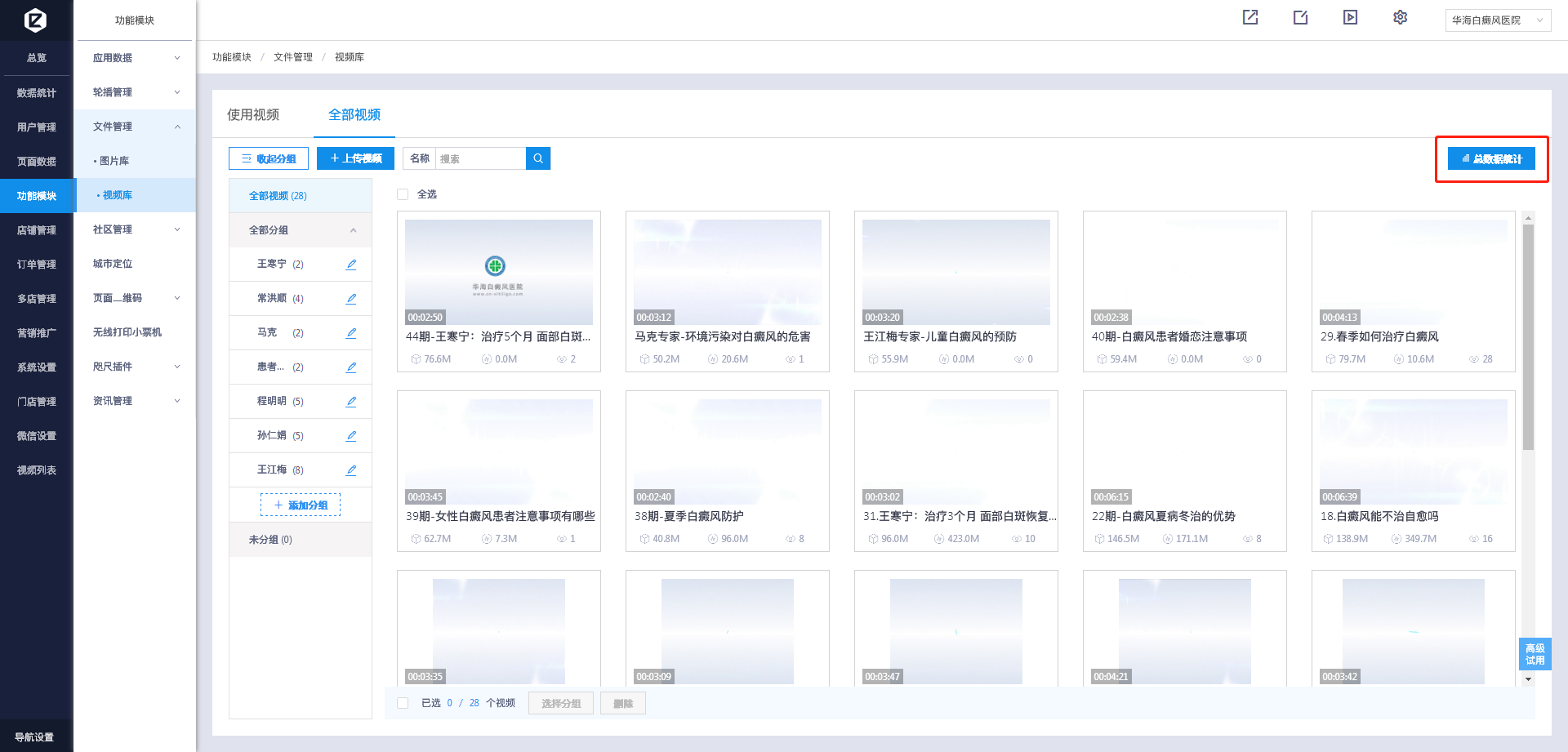Click edit pencil icon for 王寒宁 group
Image resolution: width=1568 pixels, height=752 pixels.
[x=351, y=265]
